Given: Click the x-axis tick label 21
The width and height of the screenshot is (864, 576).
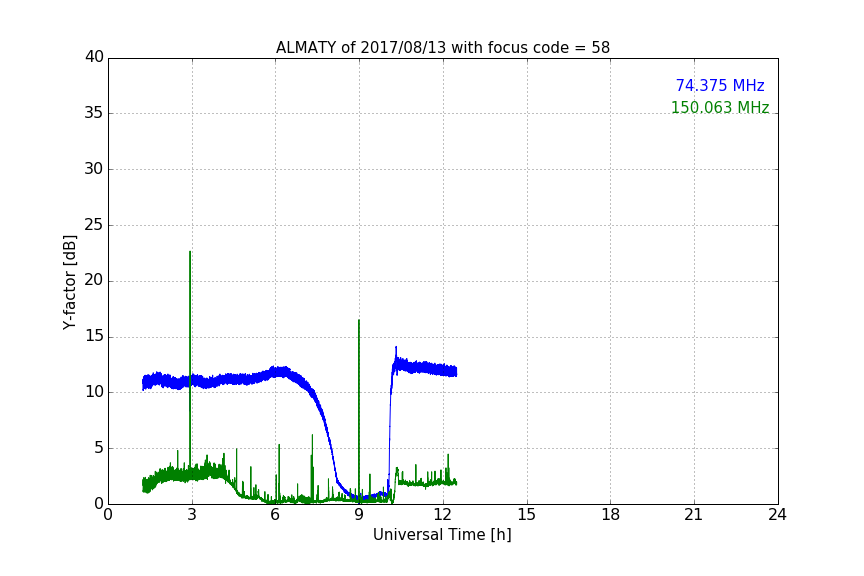Looking at the screenshot, I should pyautogui.click(x=694, y=515).
